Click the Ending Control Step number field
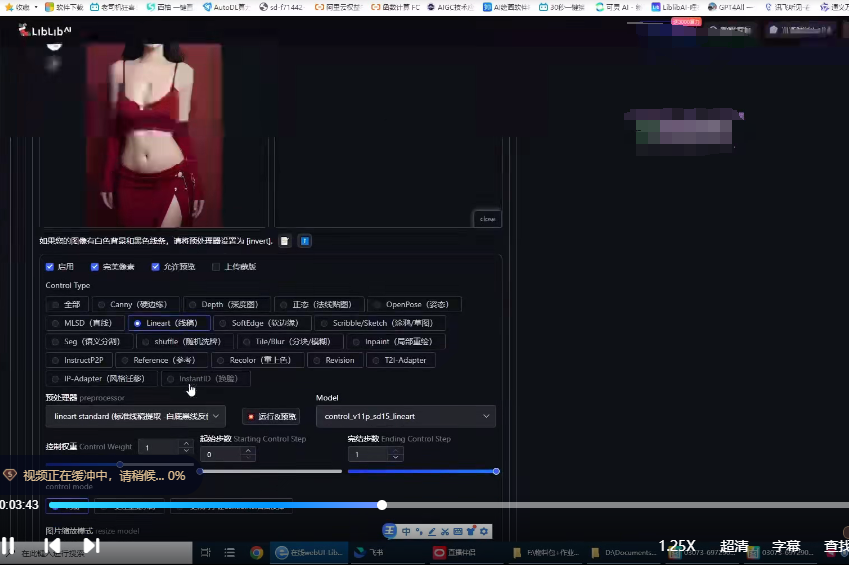The image size is (849, 565). (369, 454)
